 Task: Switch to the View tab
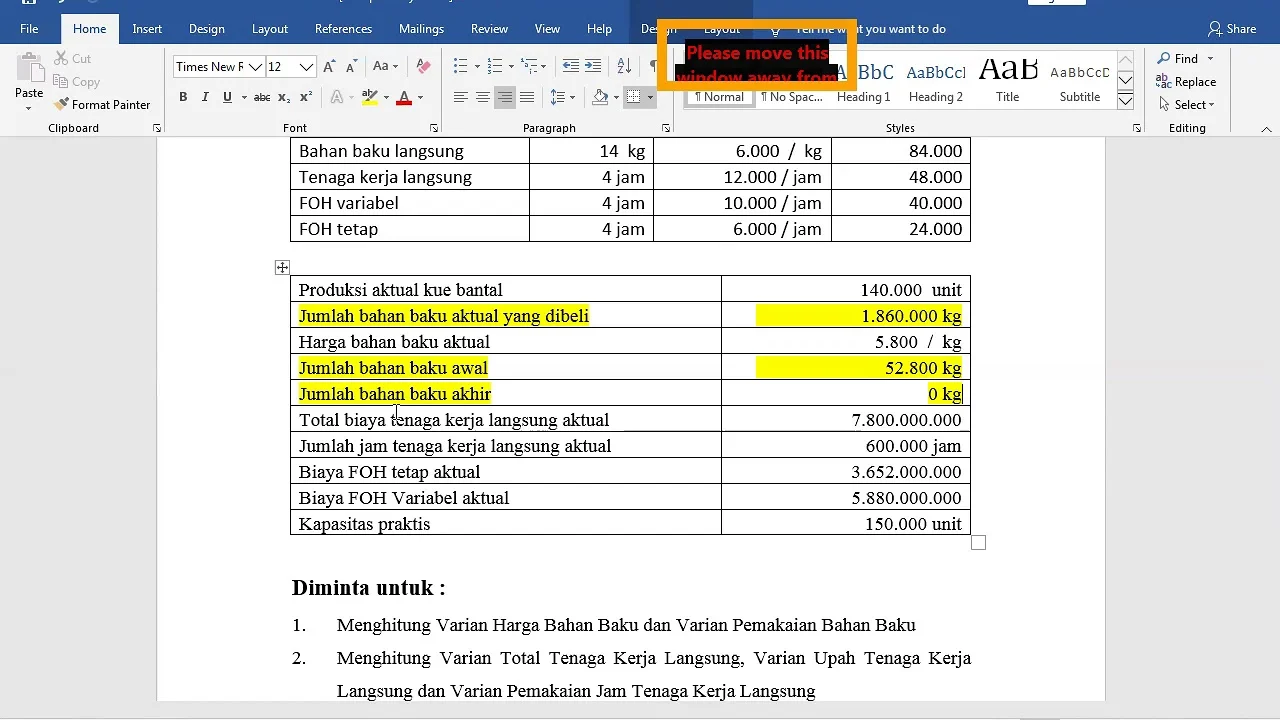(x=547, y=29)
